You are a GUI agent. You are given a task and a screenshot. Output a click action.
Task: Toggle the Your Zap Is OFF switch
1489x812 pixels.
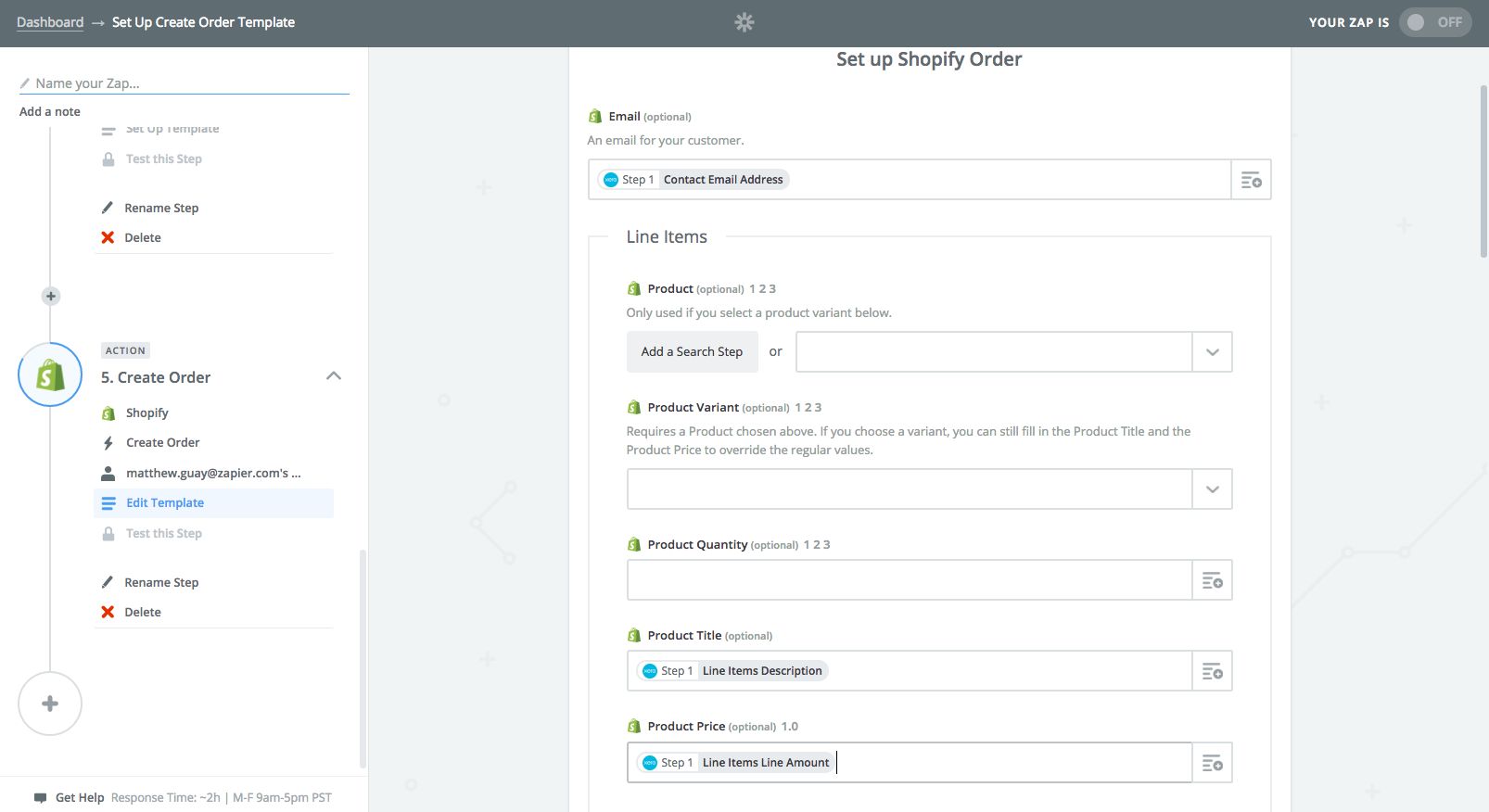pos(1434,22)
